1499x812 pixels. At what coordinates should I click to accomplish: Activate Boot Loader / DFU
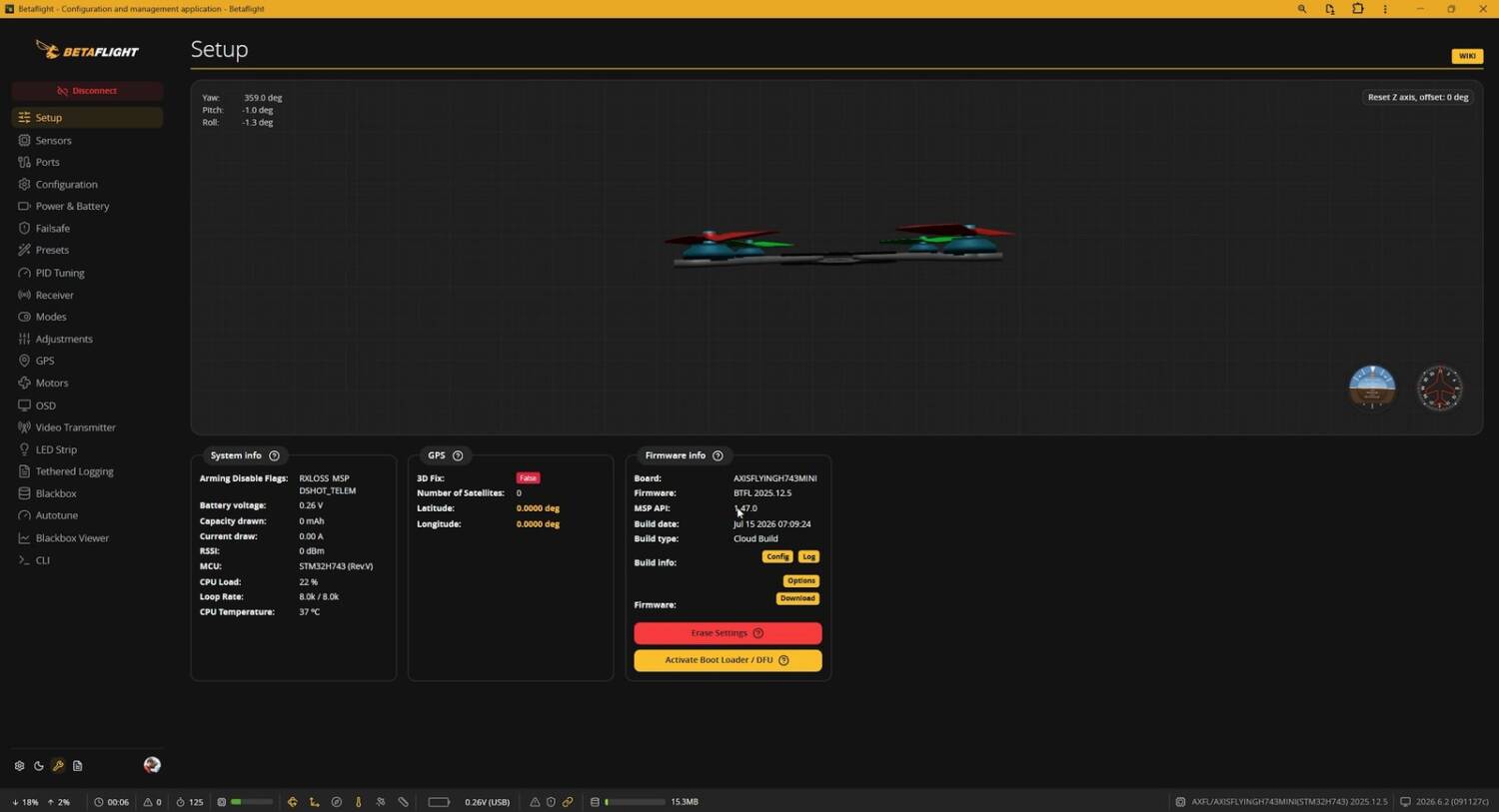click(728, 660)
